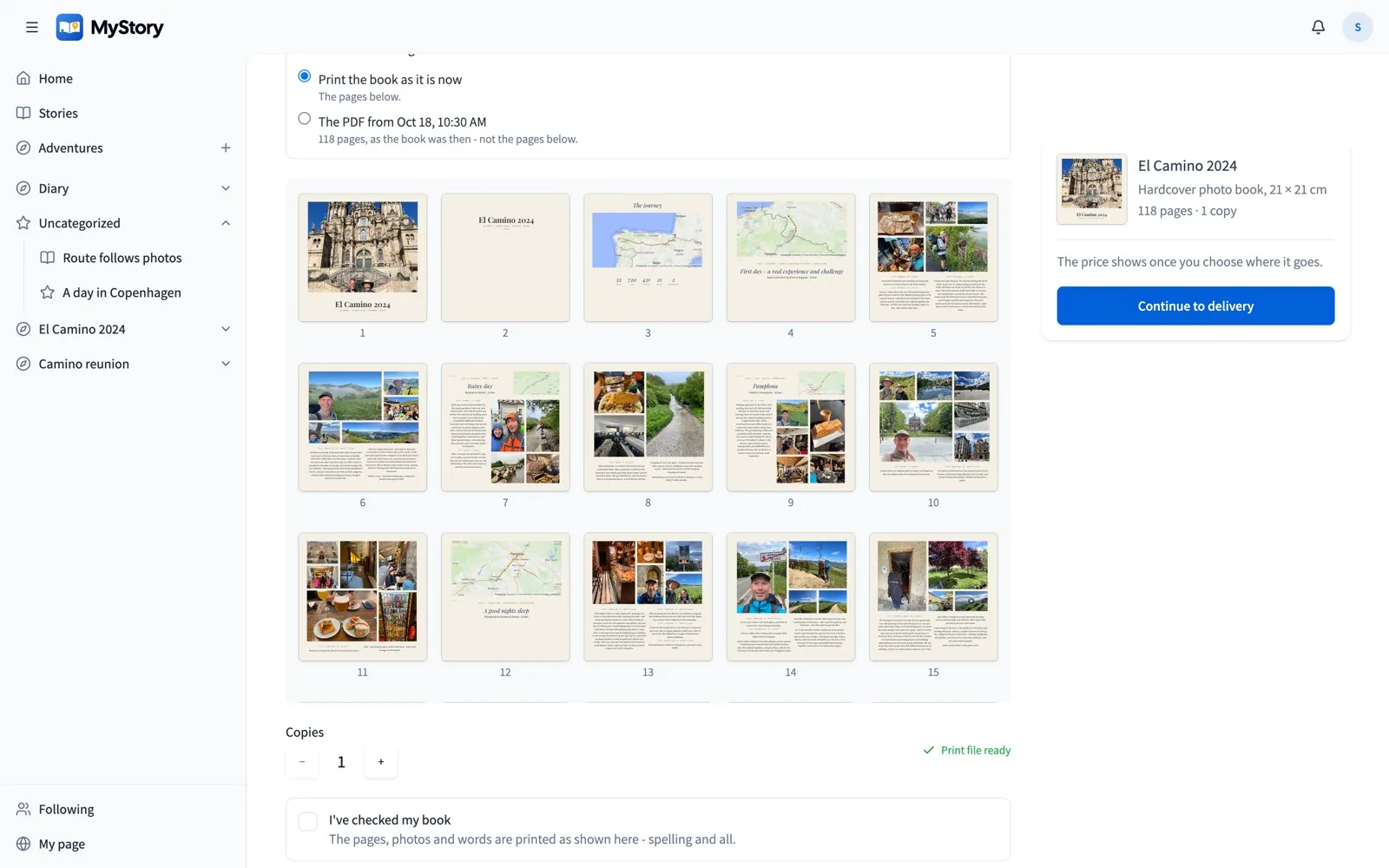Open notifications bell
1389x868 pixels.
1318,27
